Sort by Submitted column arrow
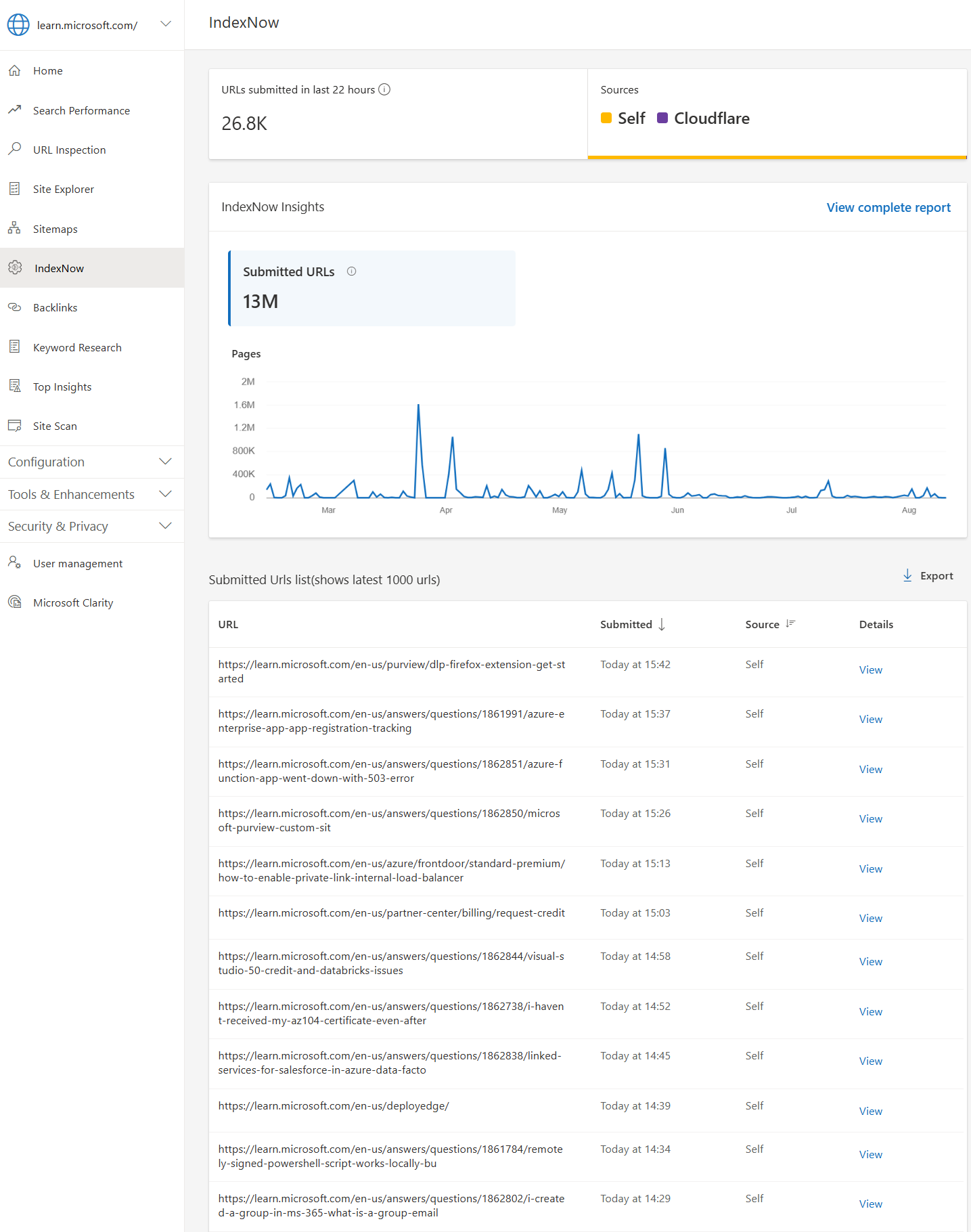Image resolution: width=971 pixels, height=1232 pixels. coord(662,624)
